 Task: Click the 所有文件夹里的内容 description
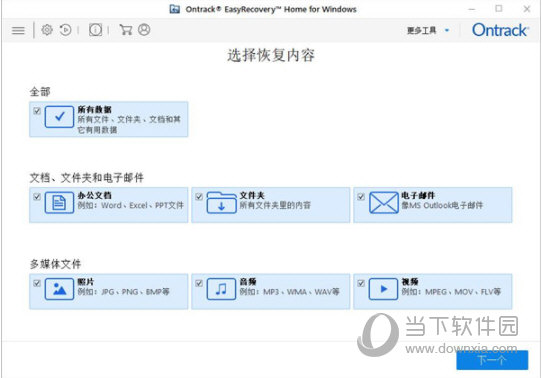click(x=275, y=205)
